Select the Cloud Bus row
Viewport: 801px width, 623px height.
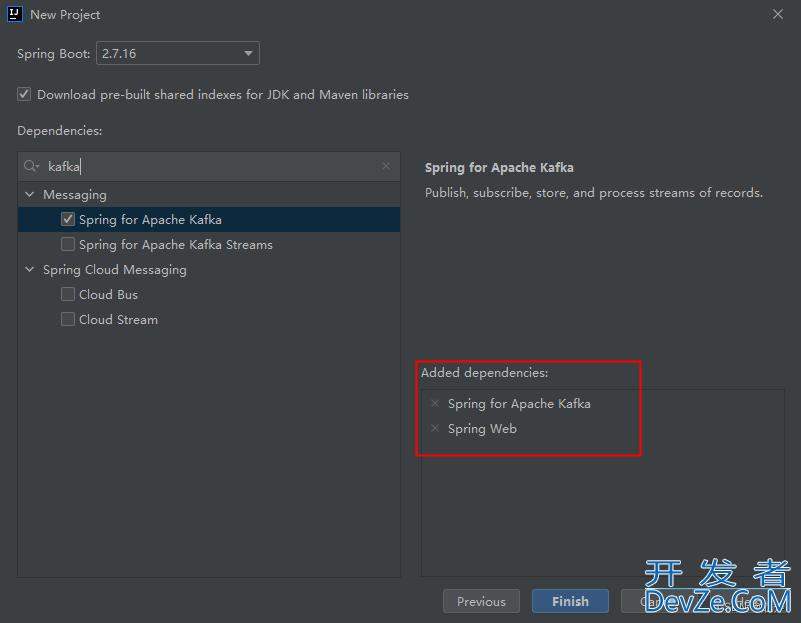(x=209, y=295)
